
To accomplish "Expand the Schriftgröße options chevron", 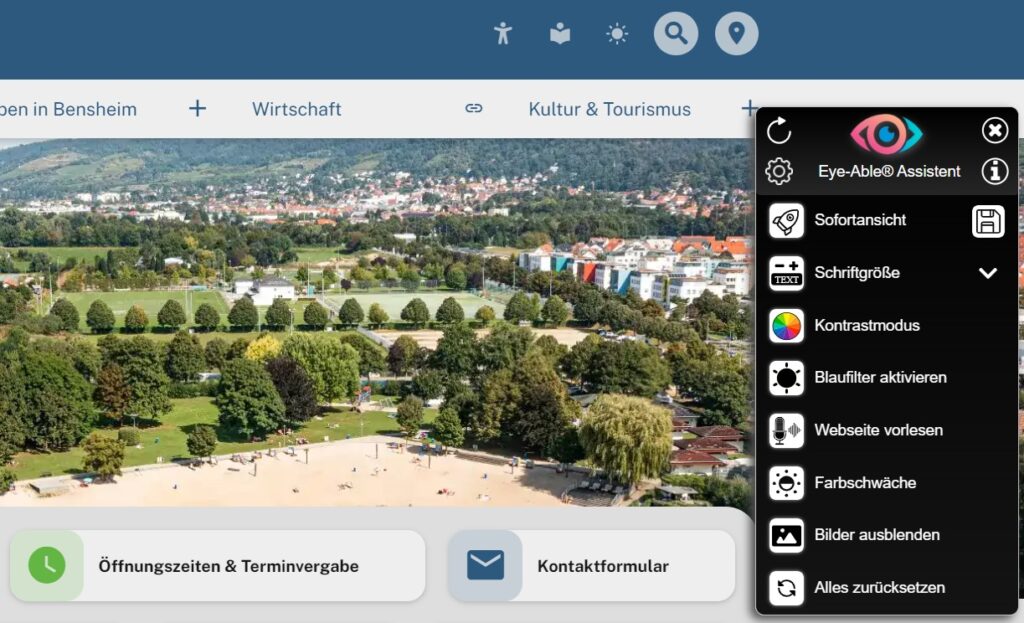I will point(988,273).
